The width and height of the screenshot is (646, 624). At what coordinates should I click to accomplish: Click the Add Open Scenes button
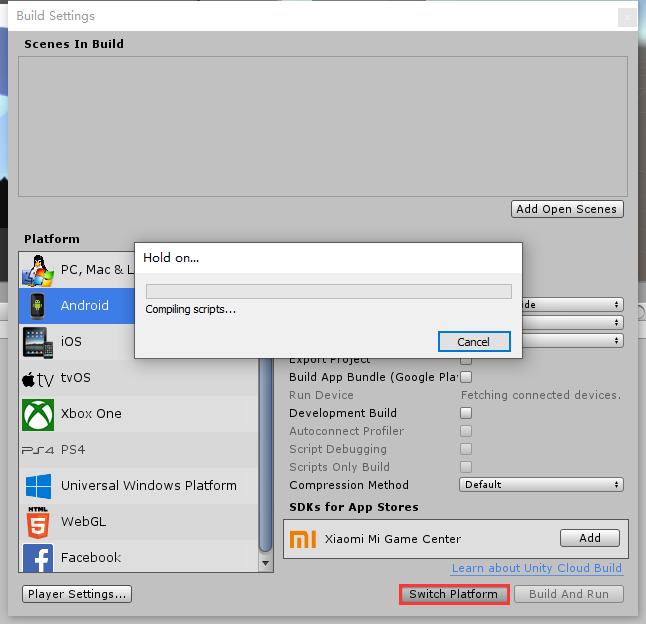(x=567, y=209)
